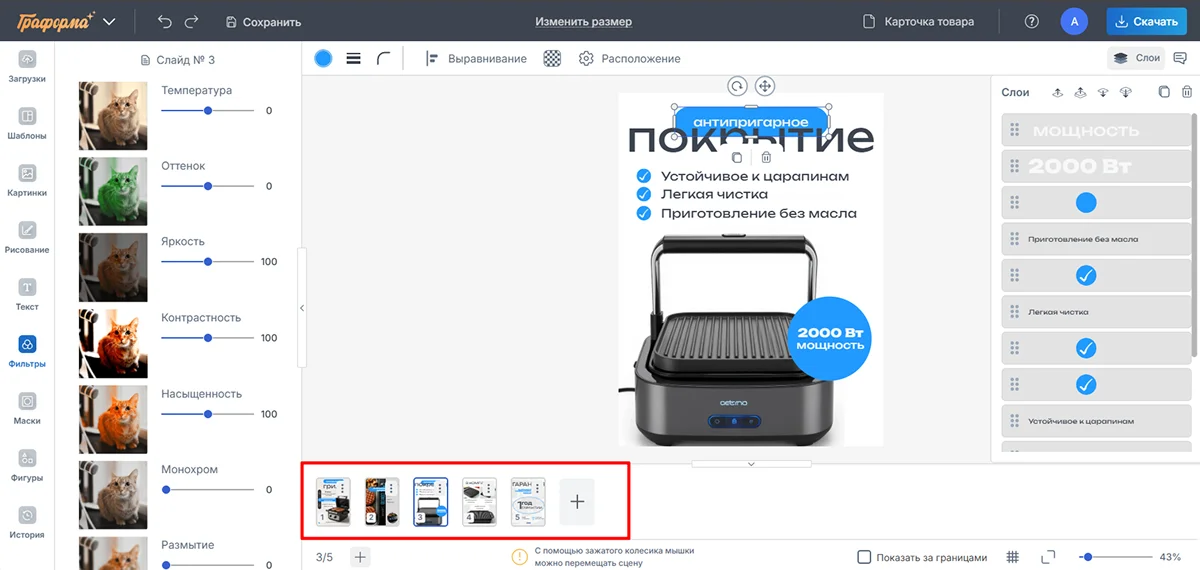The image size is (1200, 570).
Task: Open the 'Фильтры' sidebar tab
Action: pos(27,352)
